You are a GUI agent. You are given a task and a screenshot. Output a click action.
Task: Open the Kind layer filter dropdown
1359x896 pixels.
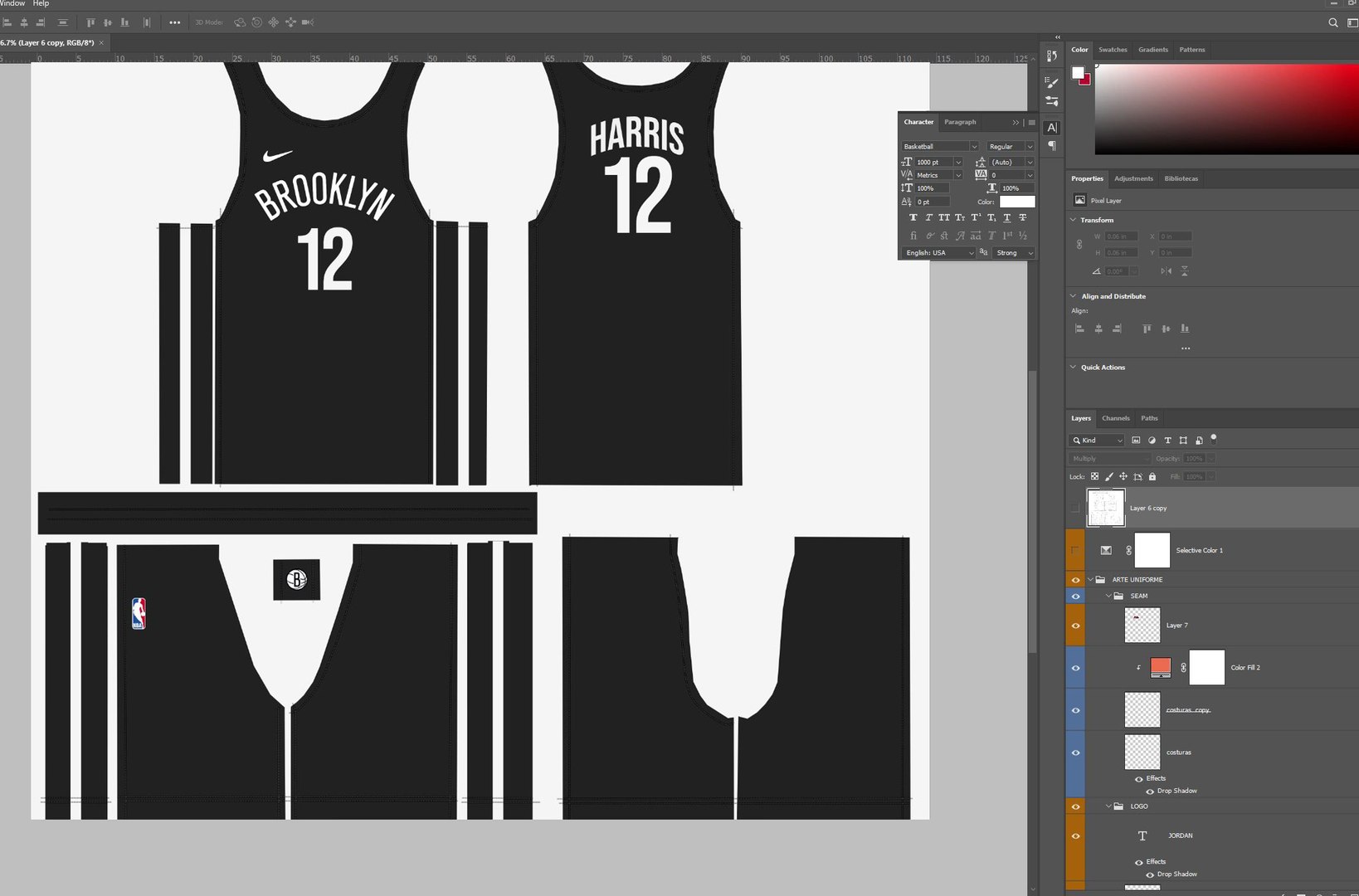[x=1097, y=441]
